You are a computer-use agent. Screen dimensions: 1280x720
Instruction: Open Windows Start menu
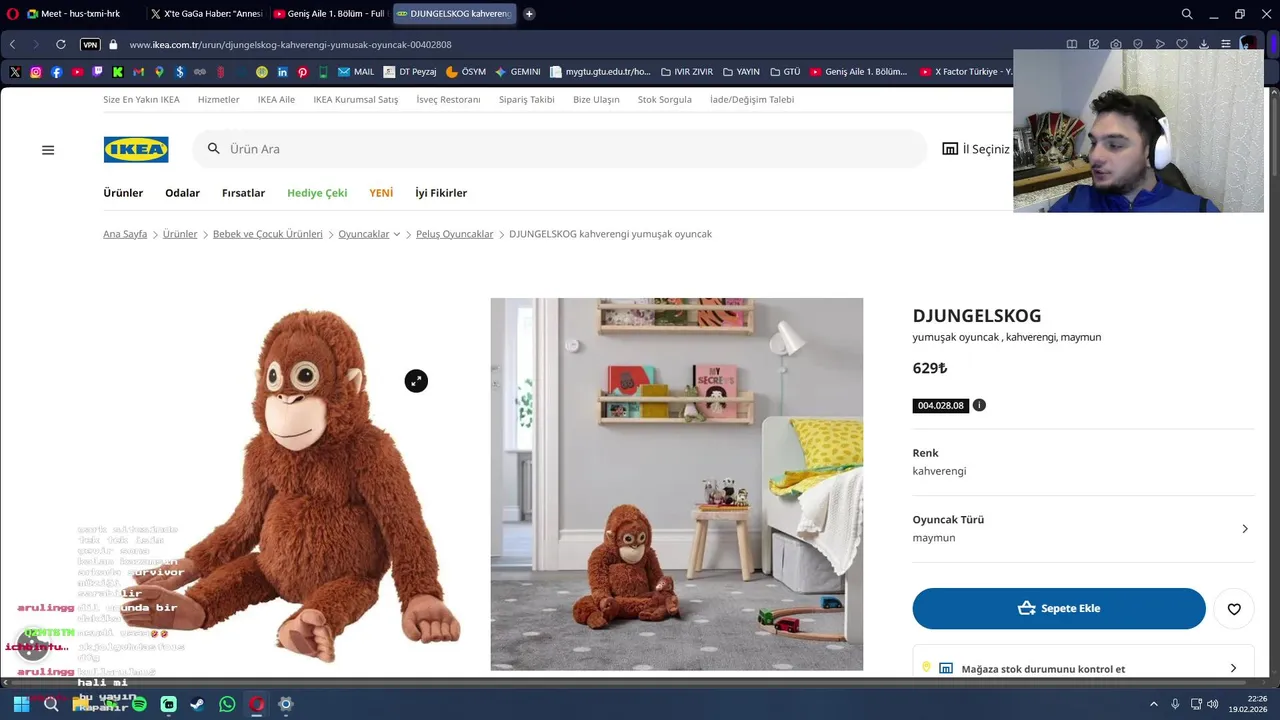[21, 704]
